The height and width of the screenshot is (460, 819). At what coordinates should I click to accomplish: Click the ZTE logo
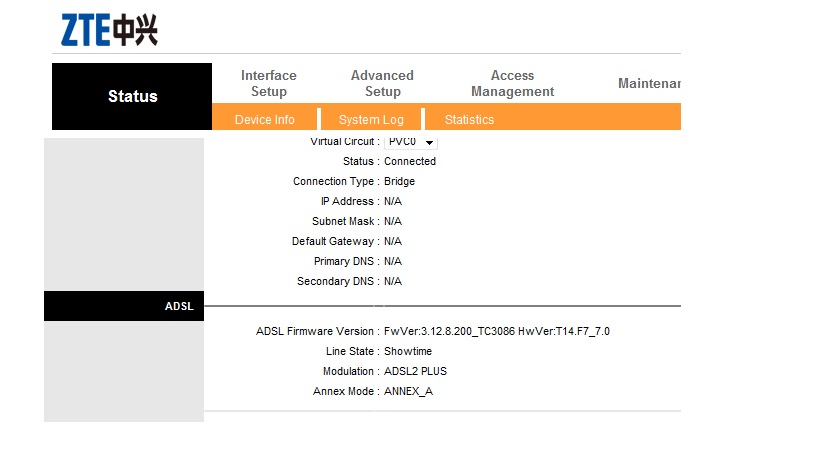pyautogui.click(x=109, y=30)
